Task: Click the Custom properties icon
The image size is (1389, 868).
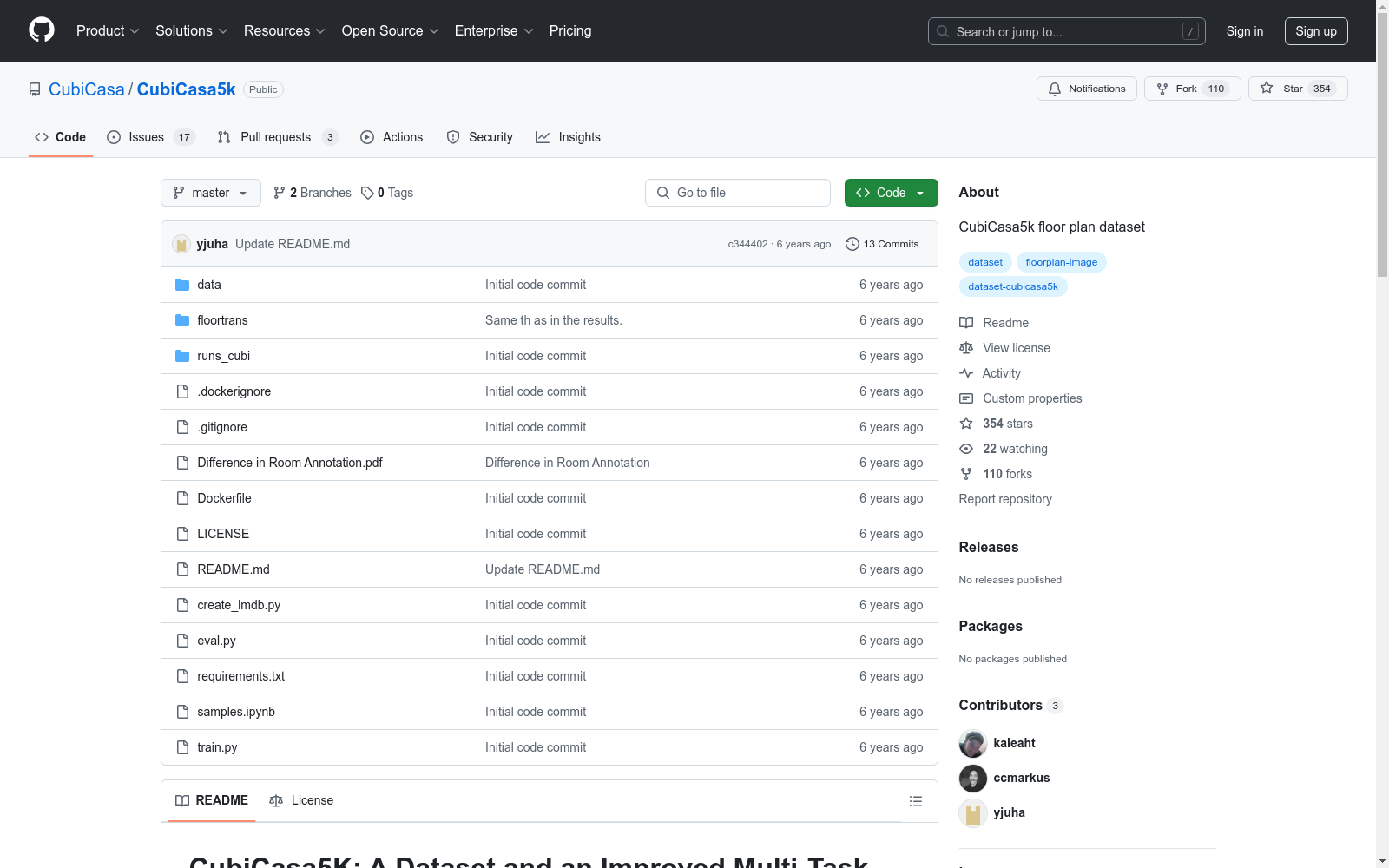Action: click(966, 398)
